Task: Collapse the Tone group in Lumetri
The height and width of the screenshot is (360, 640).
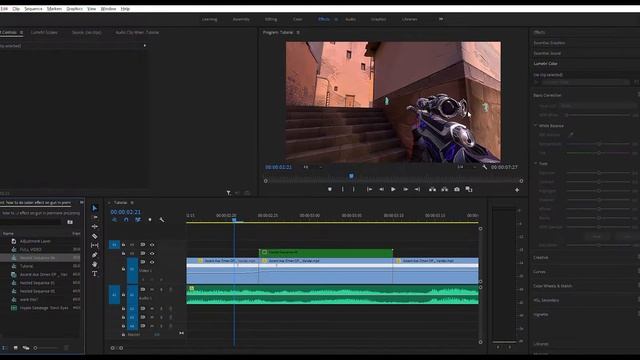Action: (536, 163)
